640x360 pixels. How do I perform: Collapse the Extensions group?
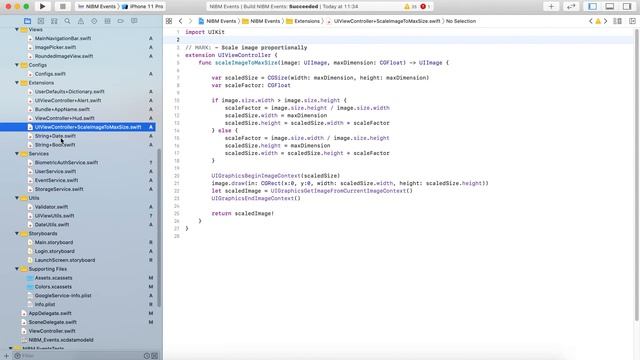pos(17,82)
